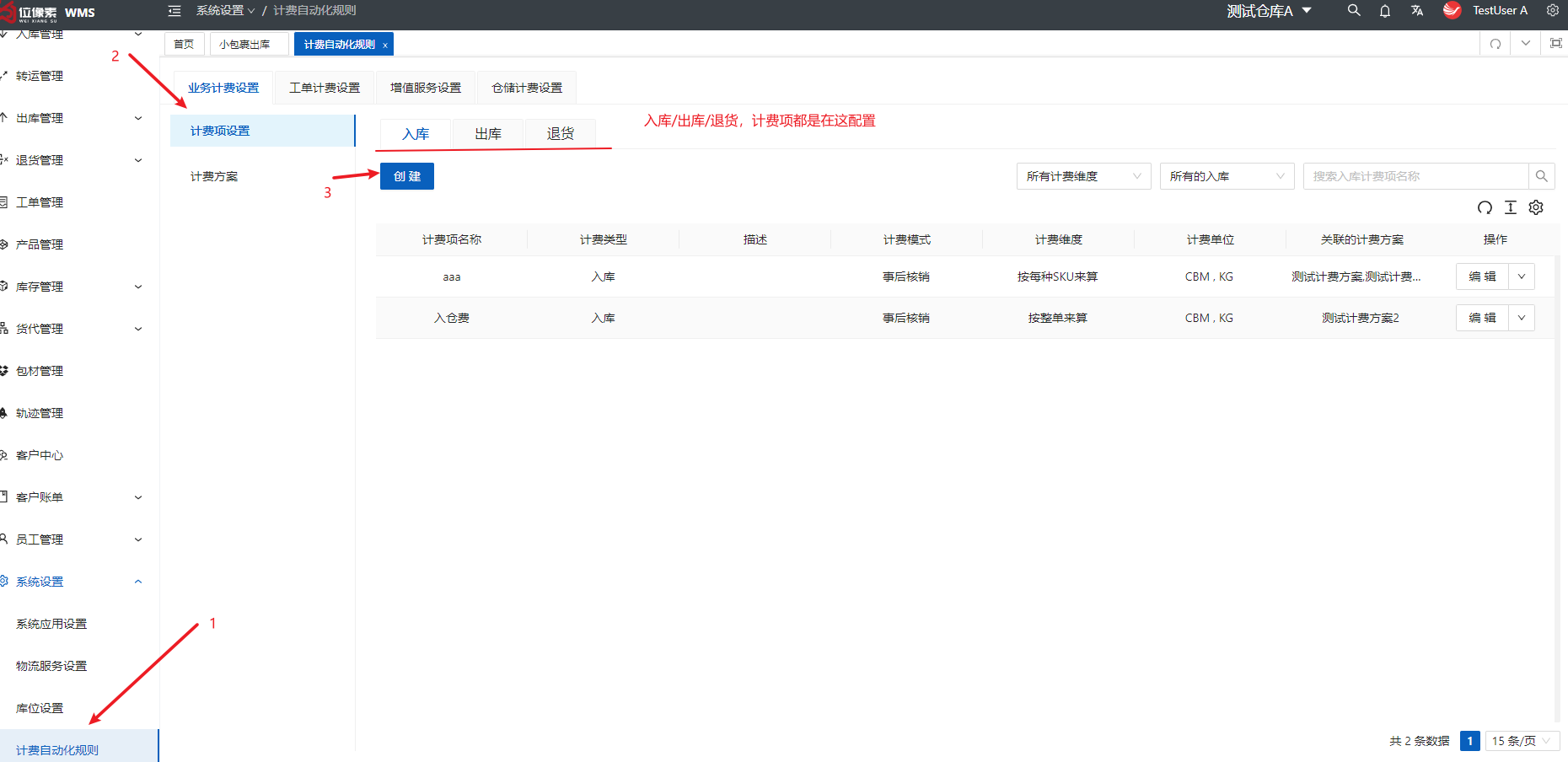Expand more actions arrow for aaa row
This screenshot has height=762, width=1568.
1522,276
